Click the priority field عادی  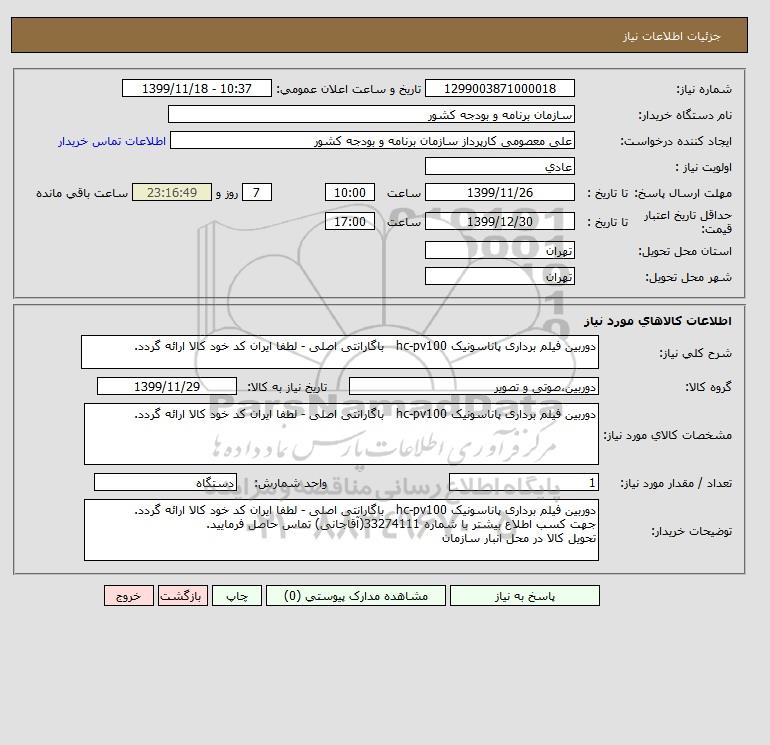[499, 166]
